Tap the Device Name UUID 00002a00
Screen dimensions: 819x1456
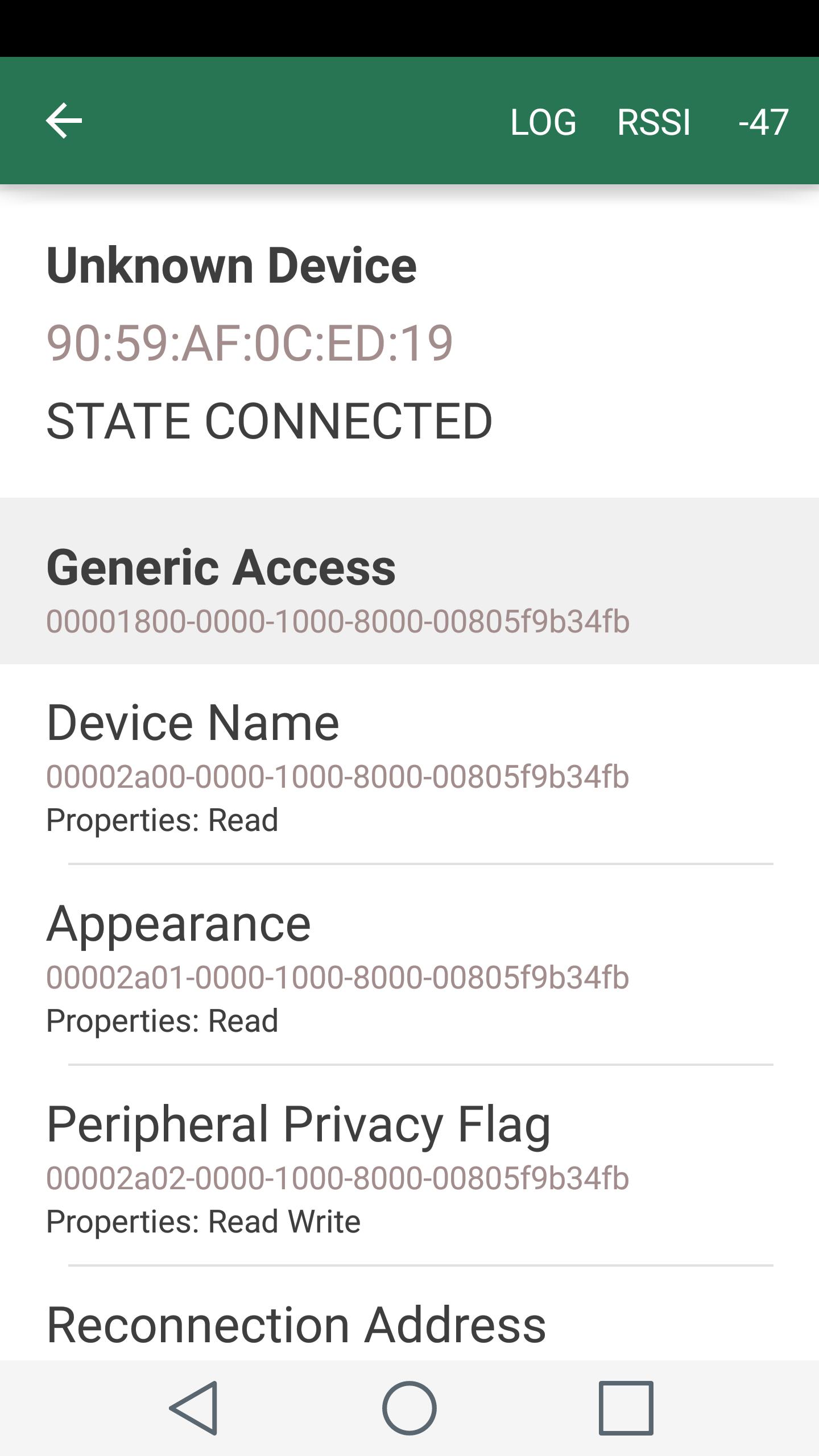click(x=338, y=776)
